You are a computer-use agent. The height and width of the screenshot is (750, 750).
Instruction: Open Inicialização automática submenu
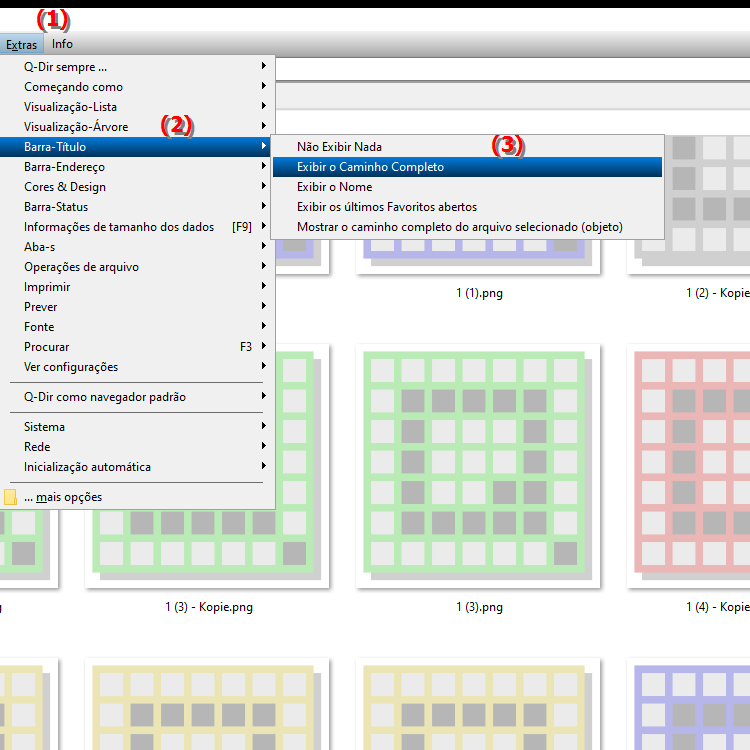pyautogui.click(x=88, y=467)
